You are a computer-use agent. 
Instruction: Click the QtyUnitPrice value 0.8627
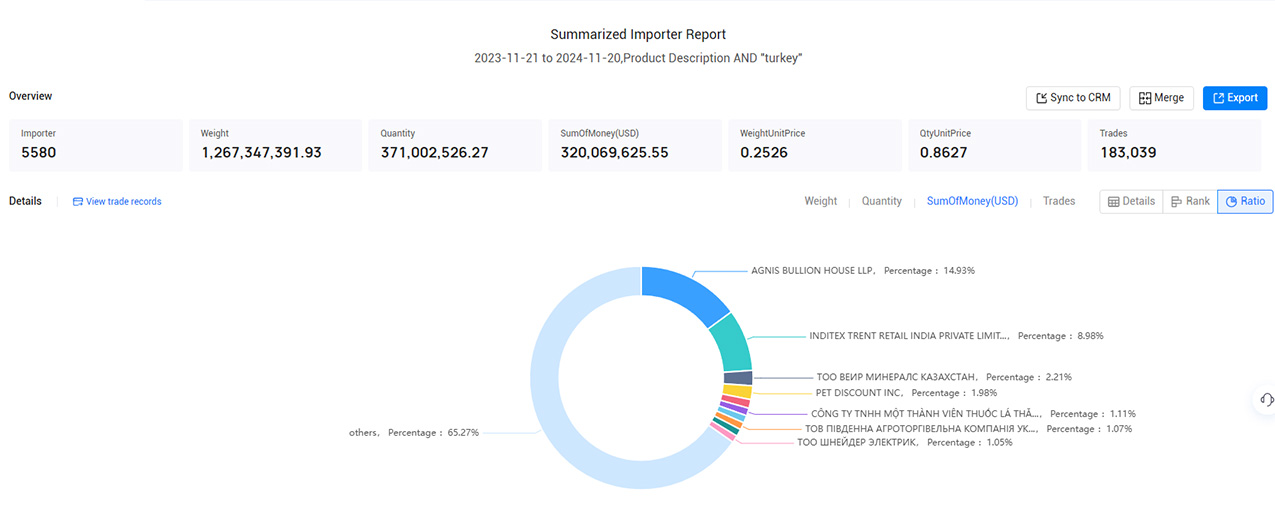(942, 153)
